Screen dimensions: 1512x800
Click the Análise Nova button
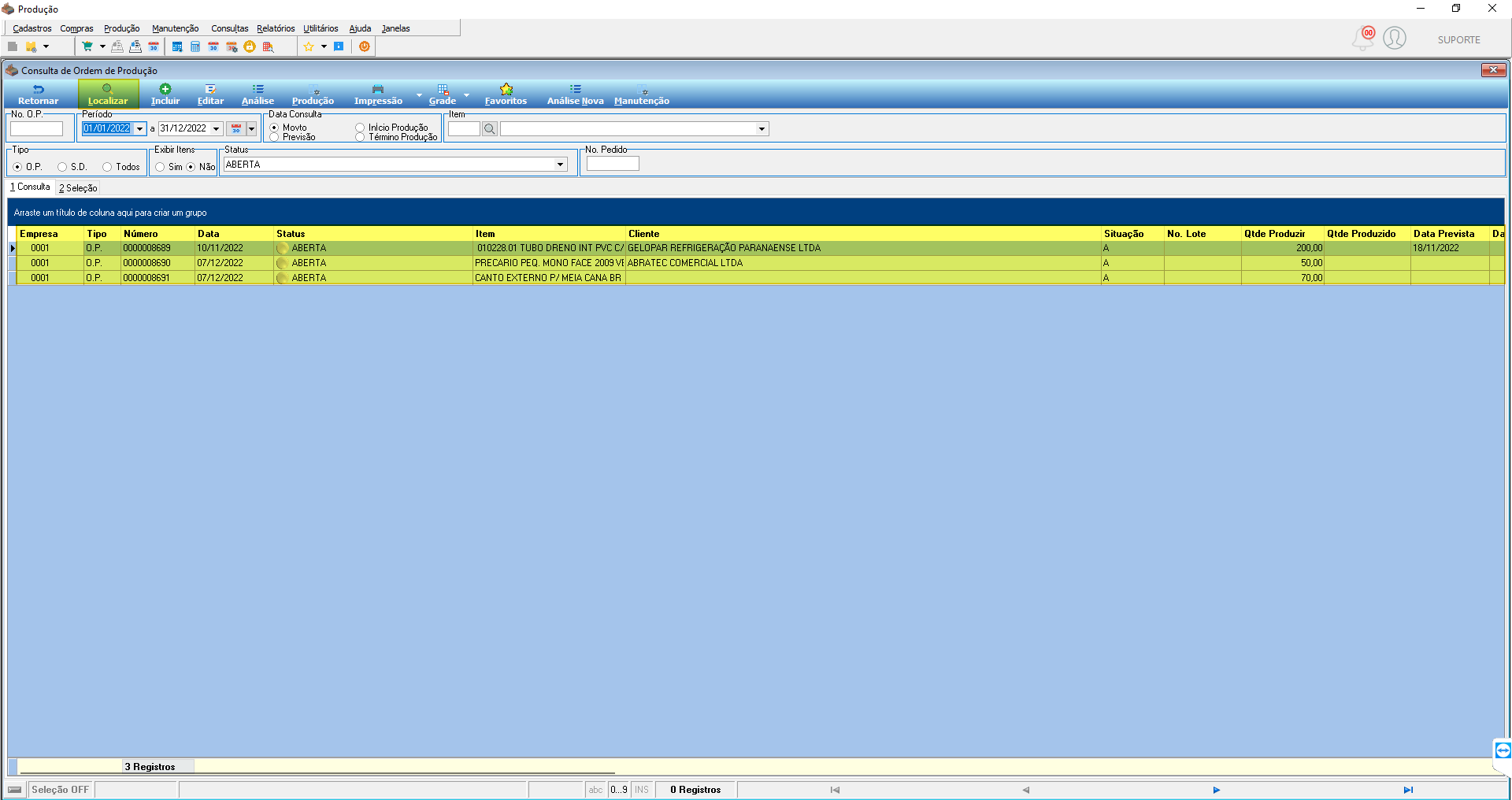pyautogui.click(x=576, y=94)
